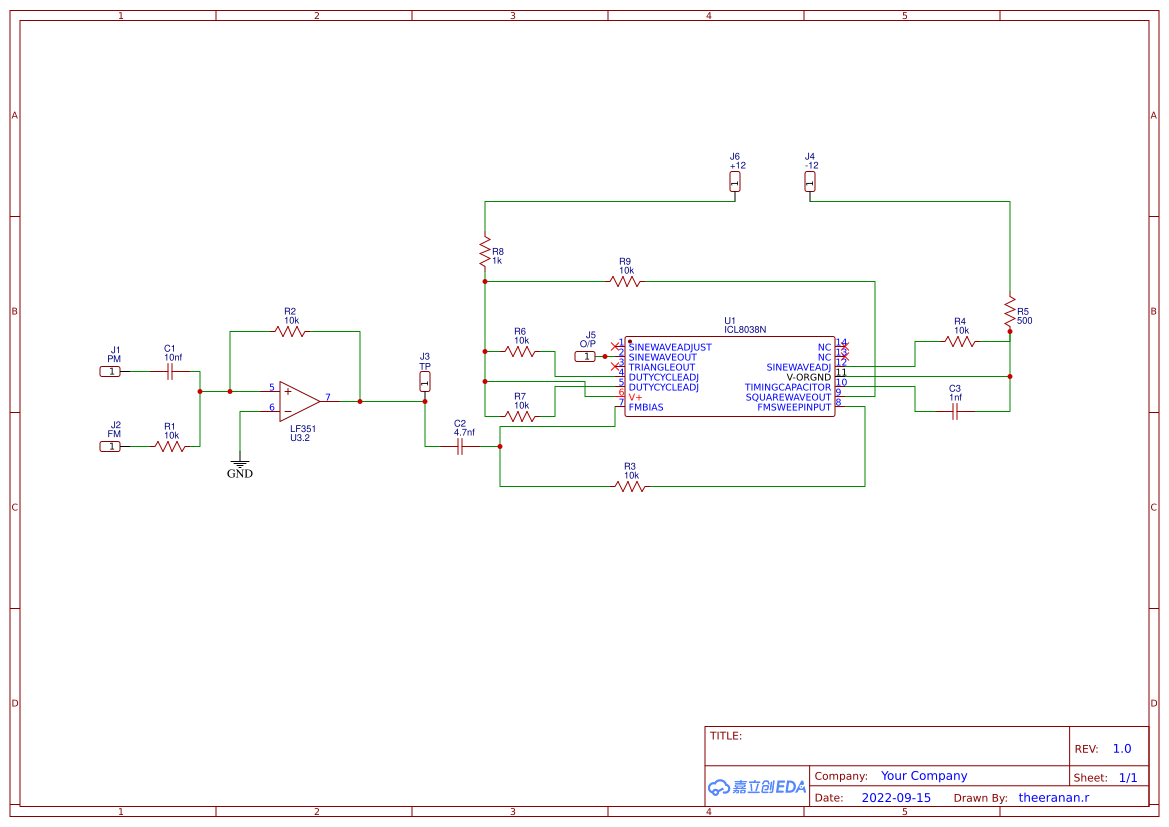Select the TP test point connector J3
The height and width of the screenshot is (827, 1169).
427,381
